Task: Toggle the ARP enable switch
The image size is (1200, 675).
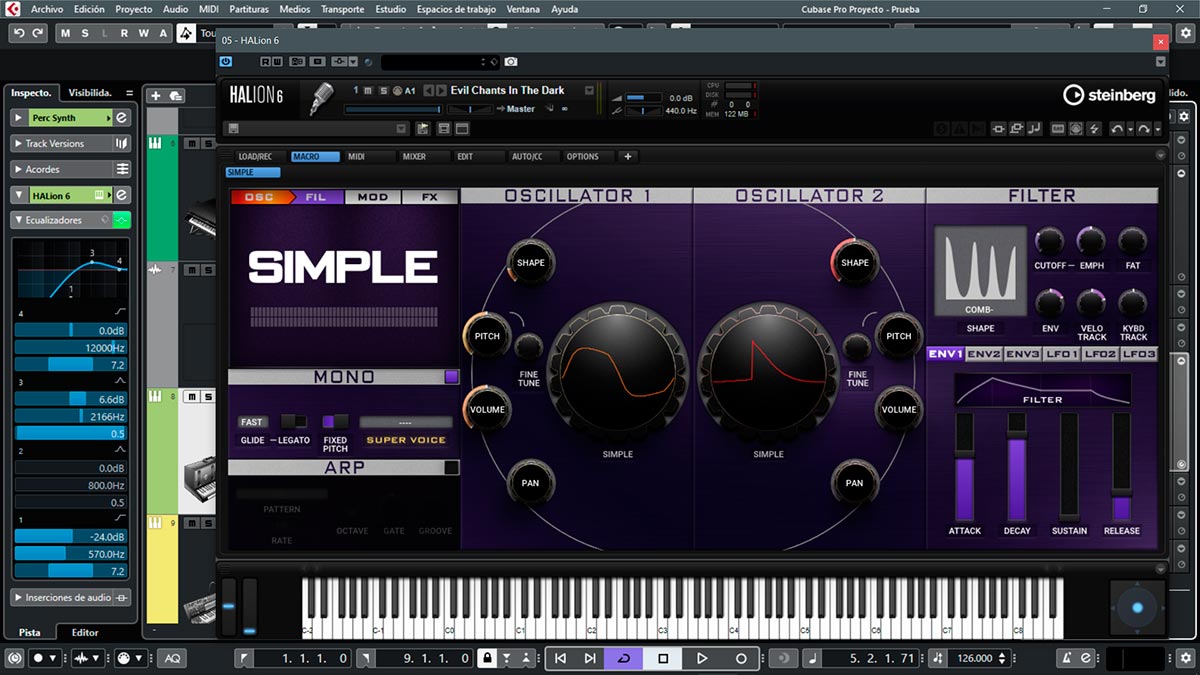Action: pyautogui.click(x=451, y=467)
